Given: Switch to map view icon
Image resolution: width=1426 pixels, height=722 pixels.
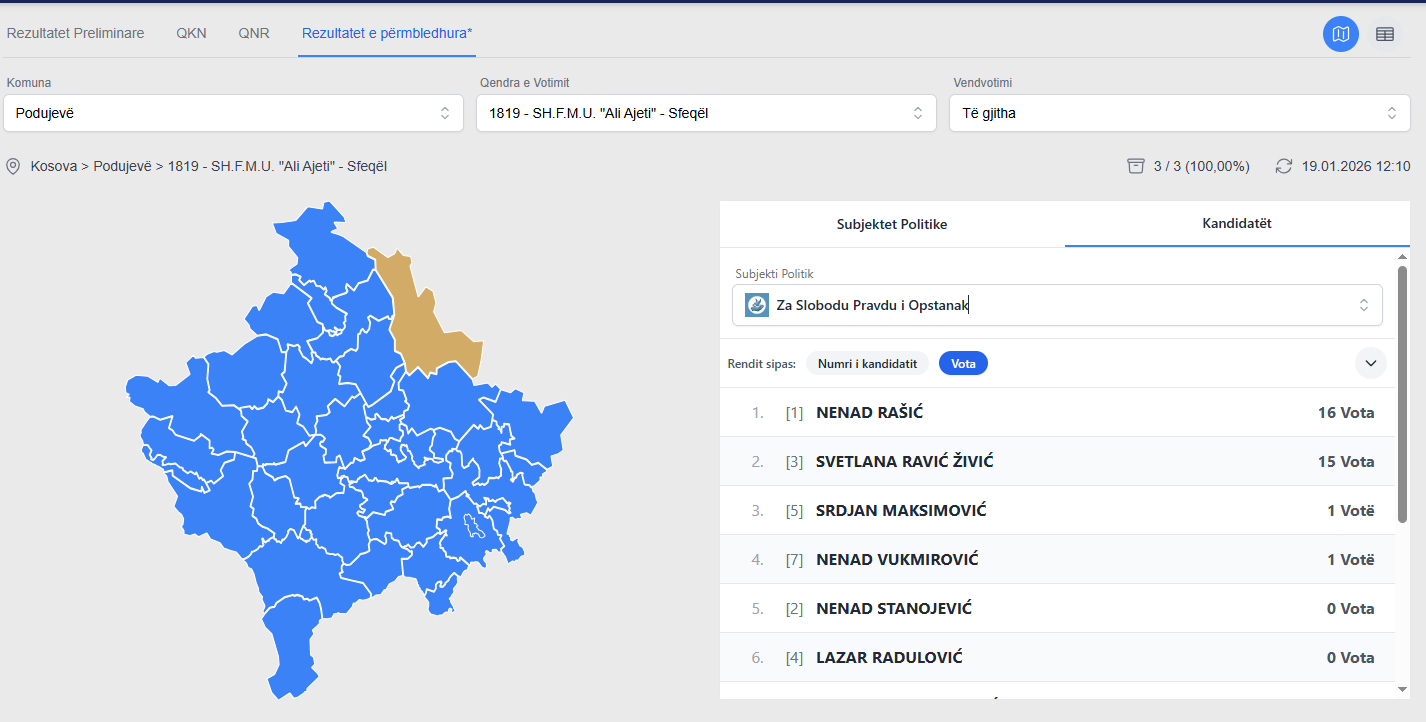Looking at the screenshot, I should [x=1341, y=34].
